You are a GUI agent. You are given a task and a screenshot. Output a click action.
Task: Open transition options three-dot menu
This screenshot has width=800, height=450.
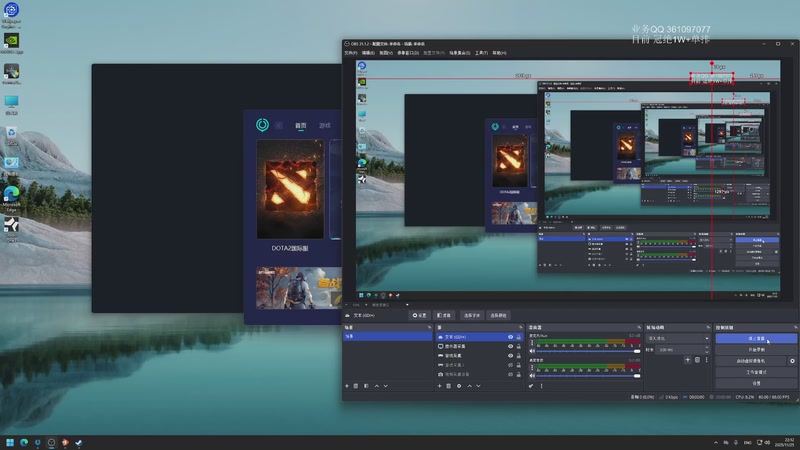coord(707,360)
